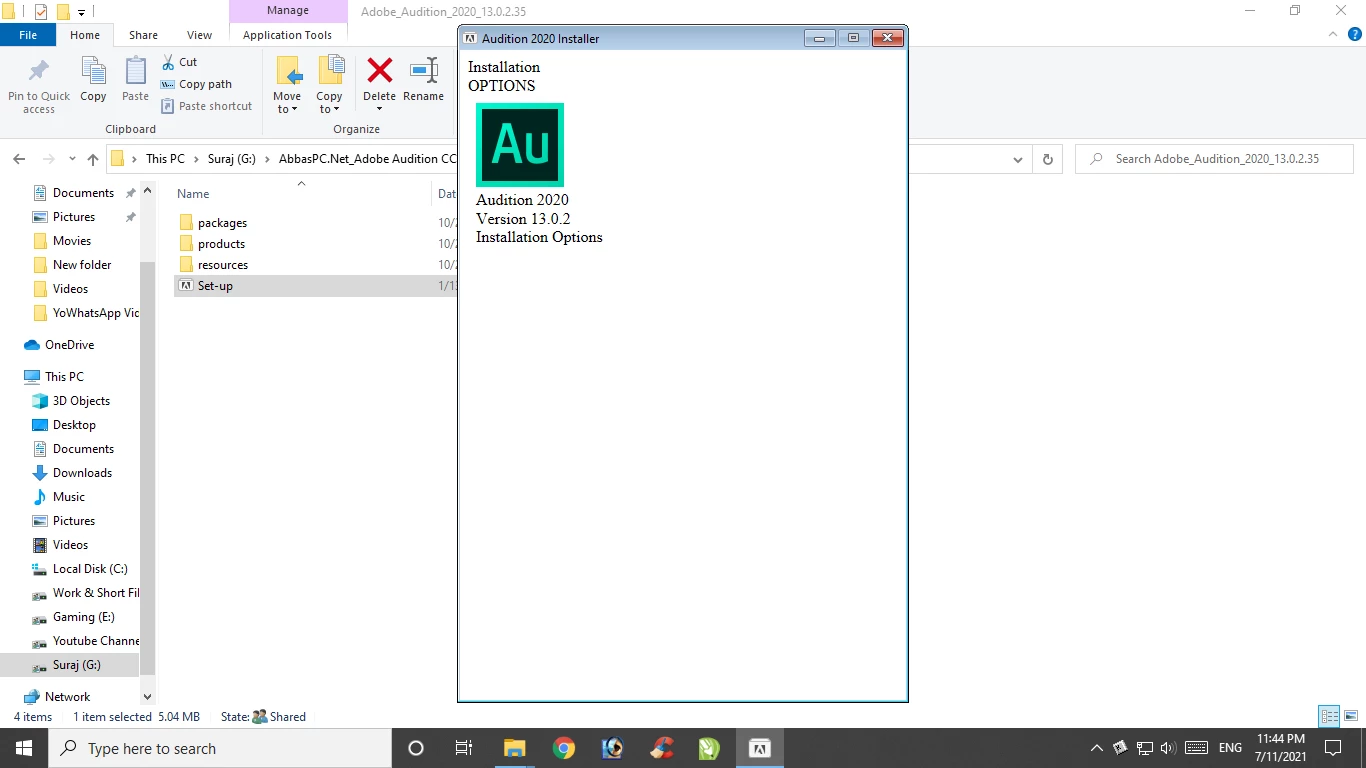Viewport: 1366px width, 768px height.
Task: Go up one folder level with the Up arrow
Action: [93, 159]
